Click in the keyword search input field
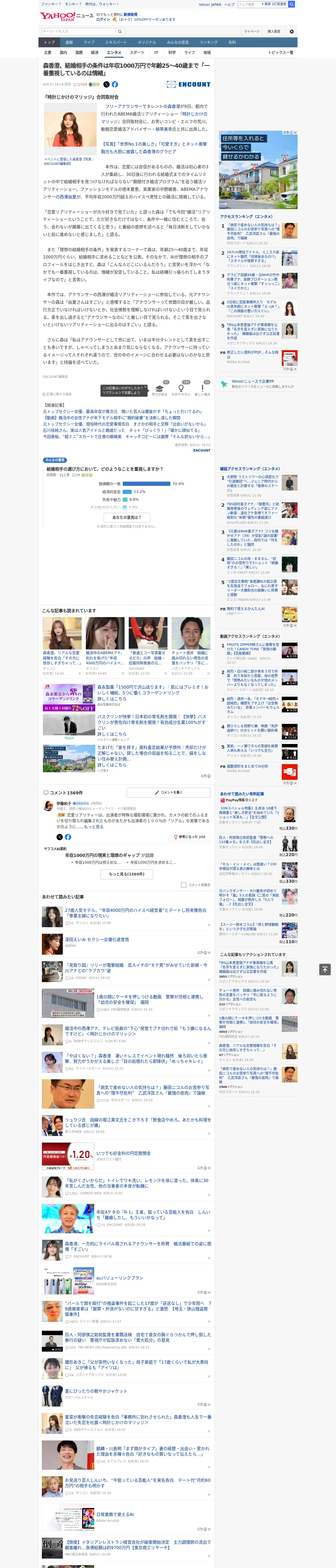This screenshot has width=336, height=1568. pyautogui.click(x=79, y=32)
